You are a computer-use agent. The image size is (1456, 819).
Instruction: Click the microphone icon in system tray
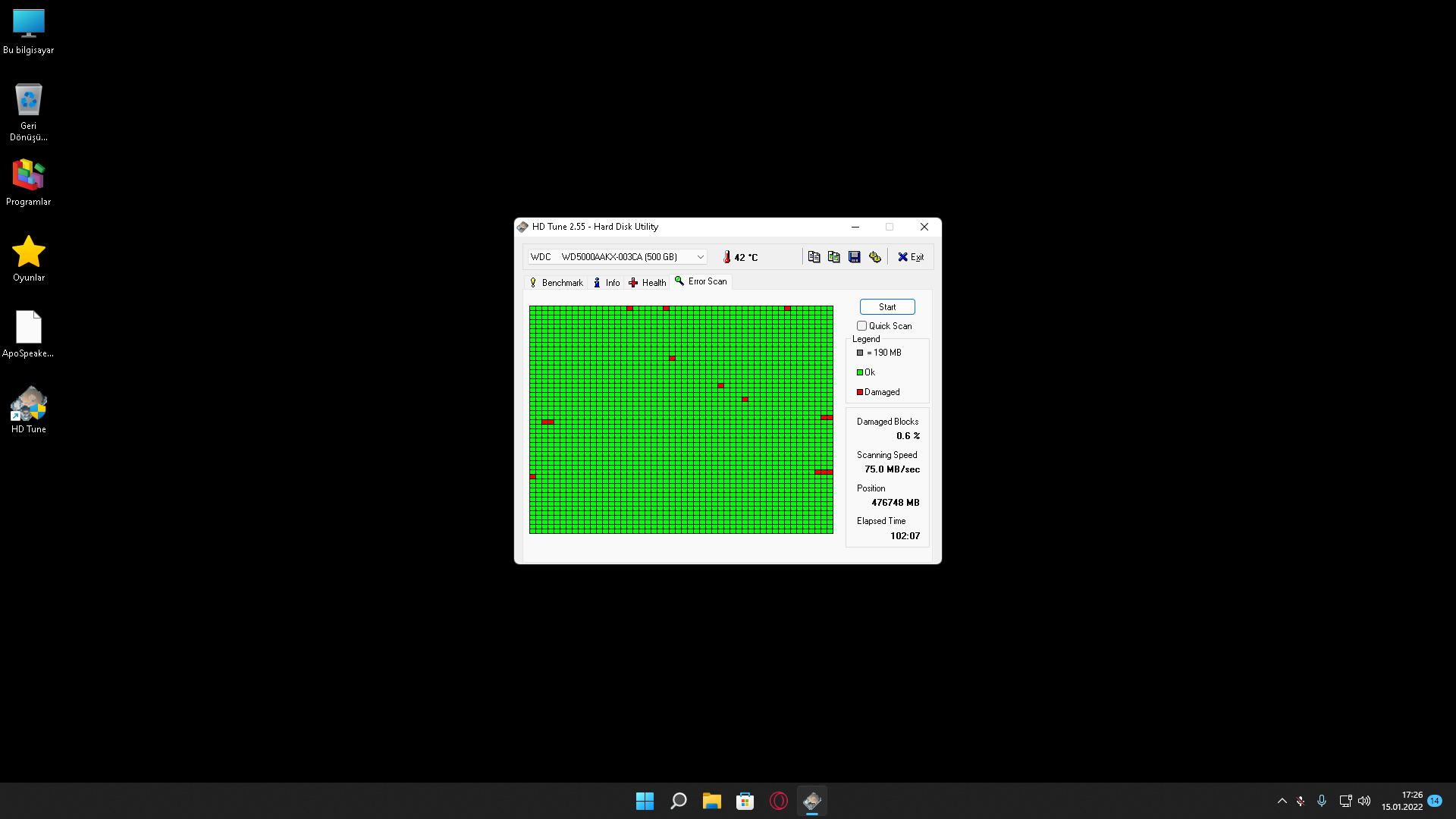[x=1322, y=801]
